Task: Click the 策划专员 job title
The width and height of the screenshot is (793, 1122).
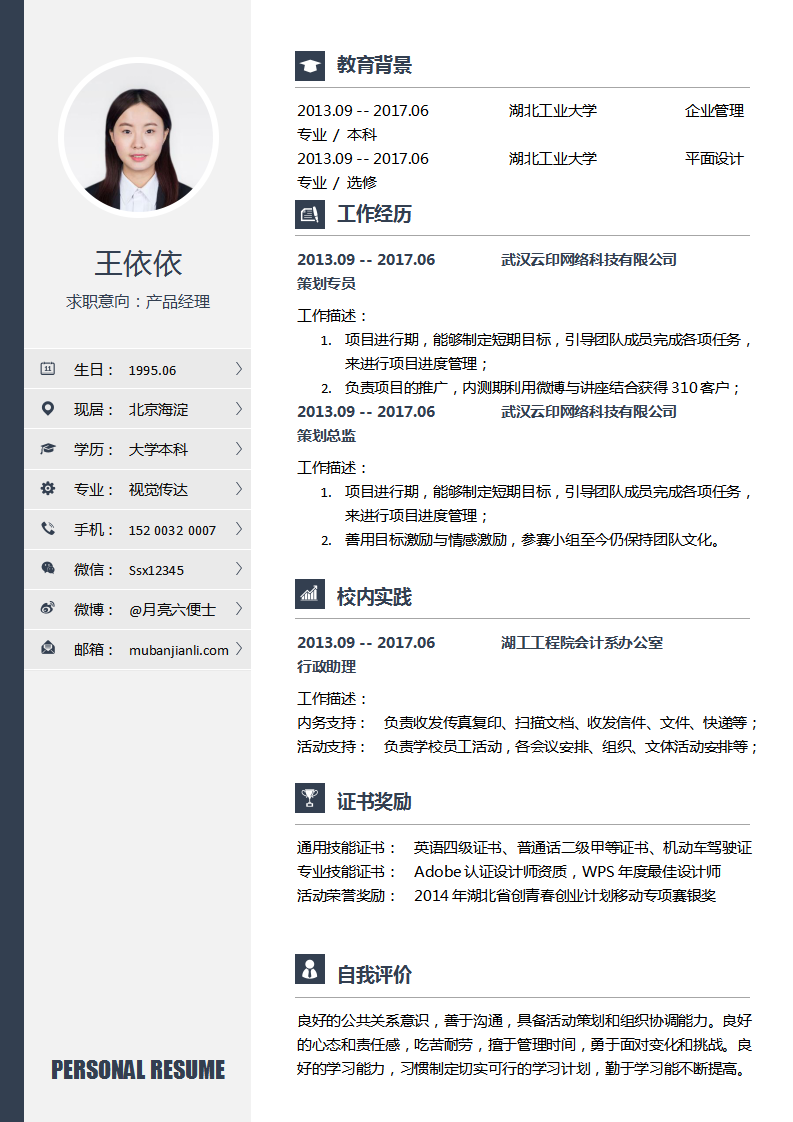Action: tap(326, 283)
